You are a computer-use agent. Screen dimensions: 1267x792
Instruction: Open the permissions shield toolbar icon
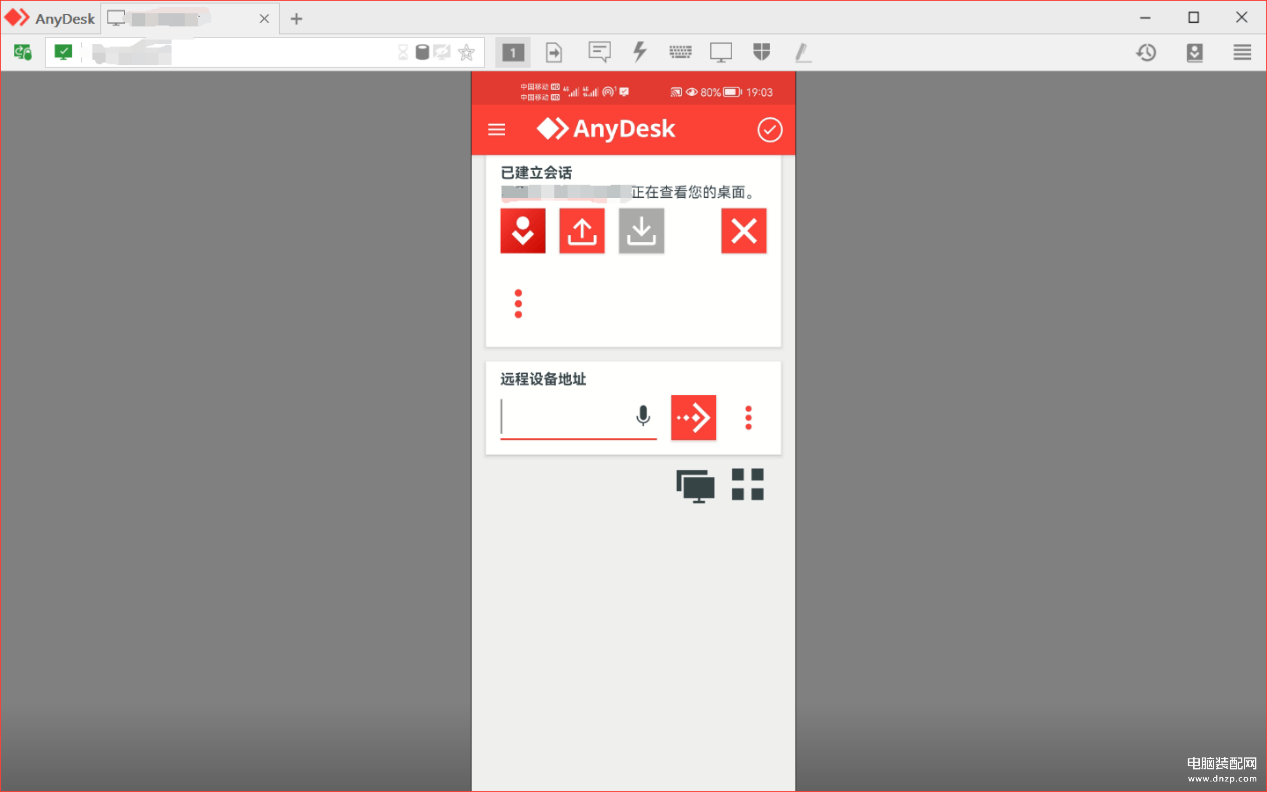762,52
